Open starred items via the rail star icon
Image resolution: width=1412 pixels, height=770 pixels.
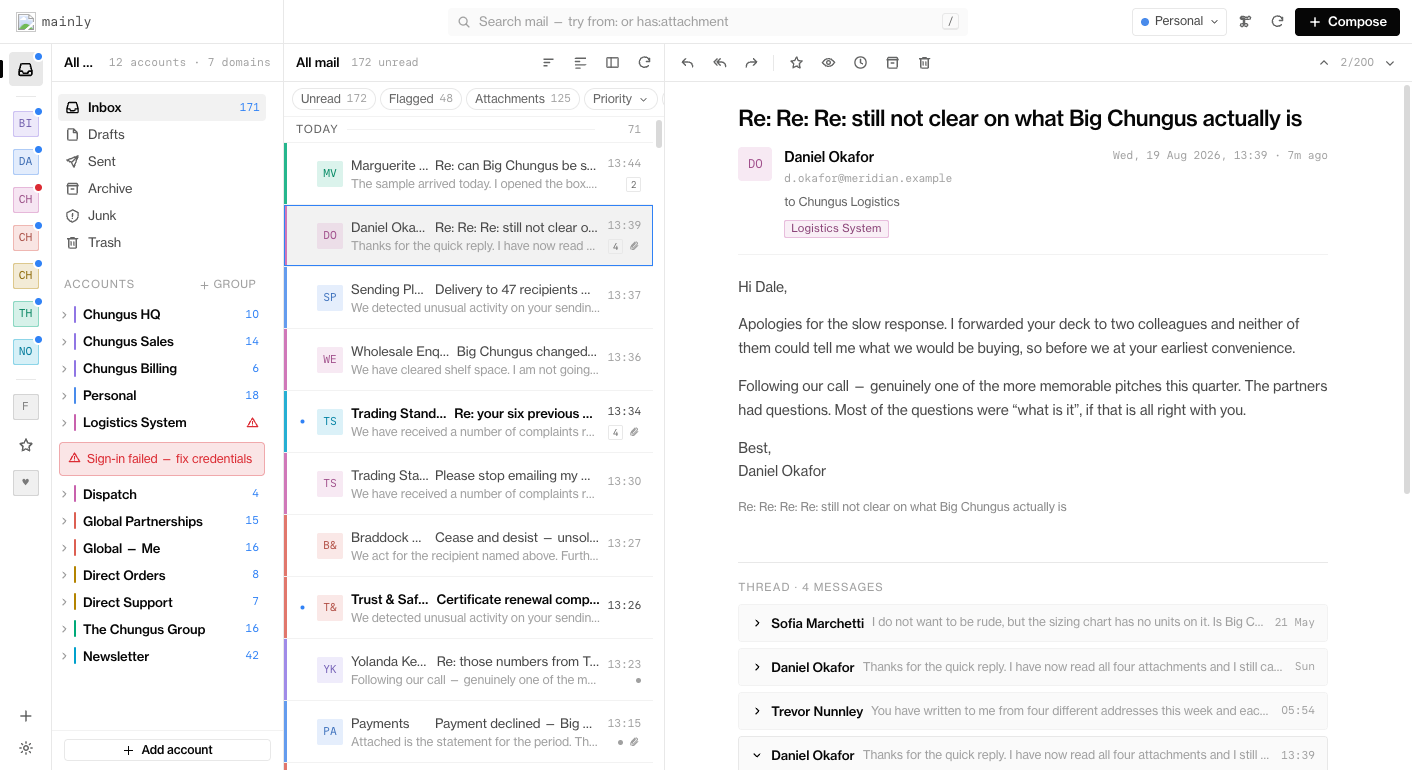pyautogui.click(x=26, y=445)
